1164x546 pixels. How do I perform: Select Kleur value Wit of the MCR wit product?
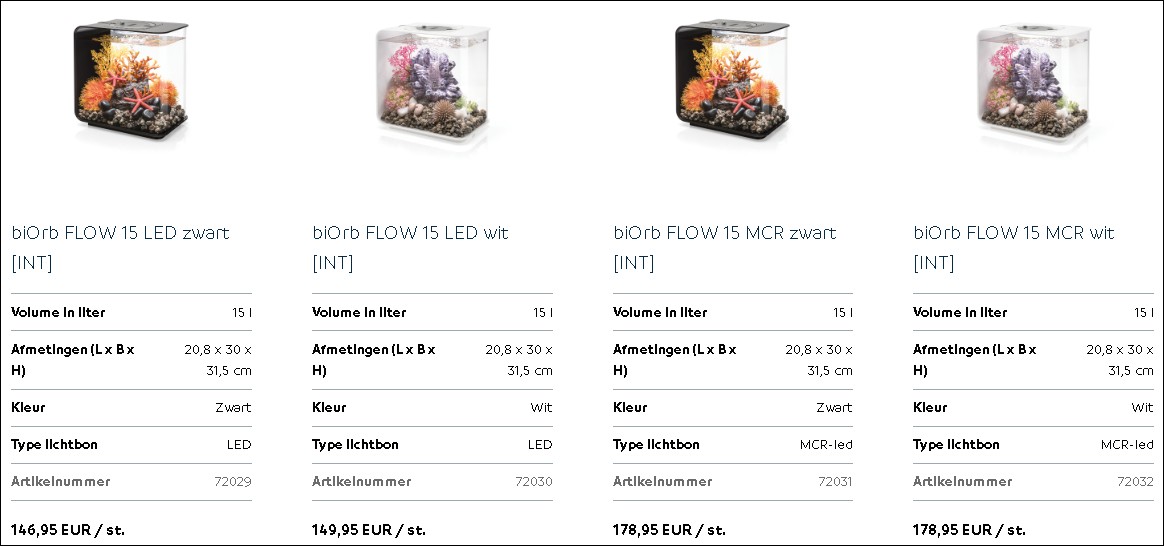pos(1143,407)
